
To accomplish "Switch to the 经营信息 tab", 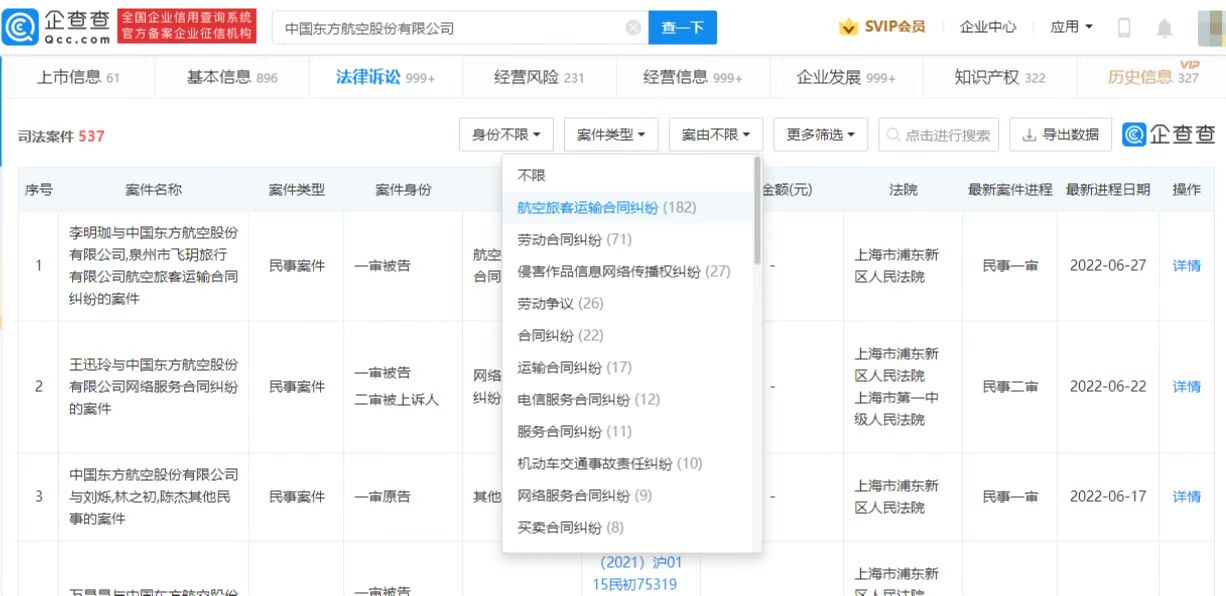I will tap(692, 77).
